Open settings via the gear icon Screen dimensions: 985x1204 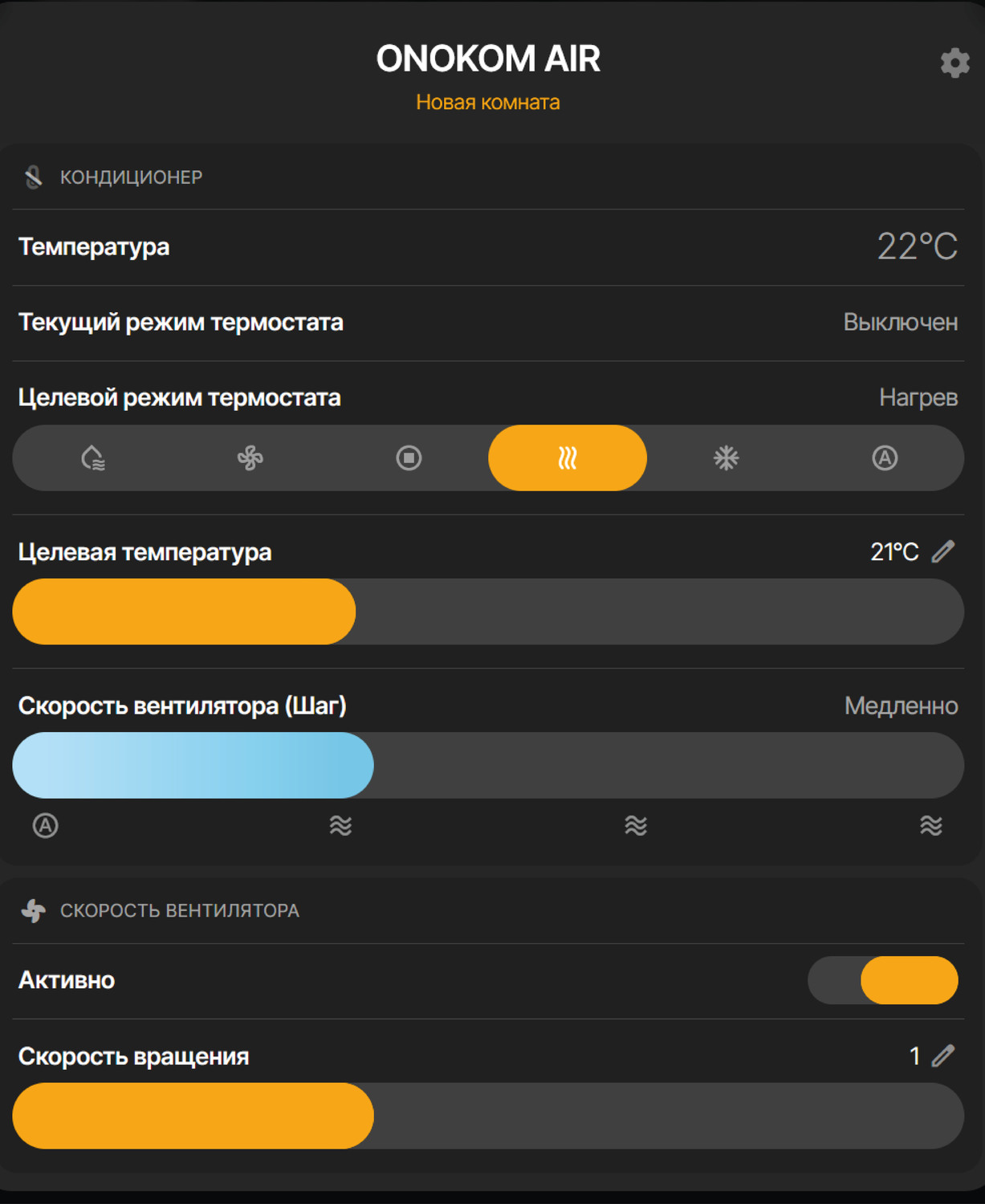[x=954, y=63]
